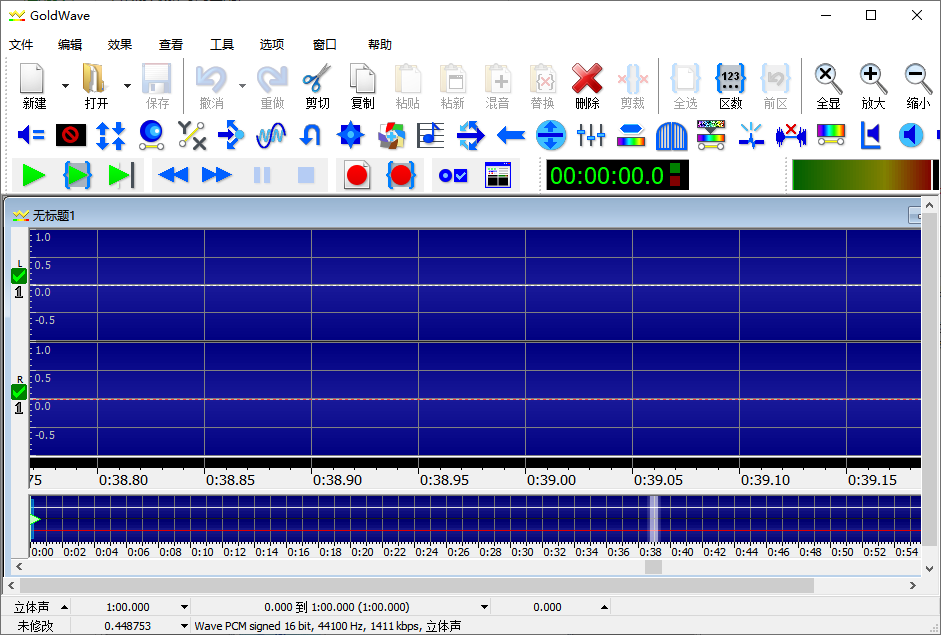The height and width of the screenshot is (635, 941).
Task: Expand the New (新建) dropdown arrow
Action: pyautogui.click(x=66, y=86)
